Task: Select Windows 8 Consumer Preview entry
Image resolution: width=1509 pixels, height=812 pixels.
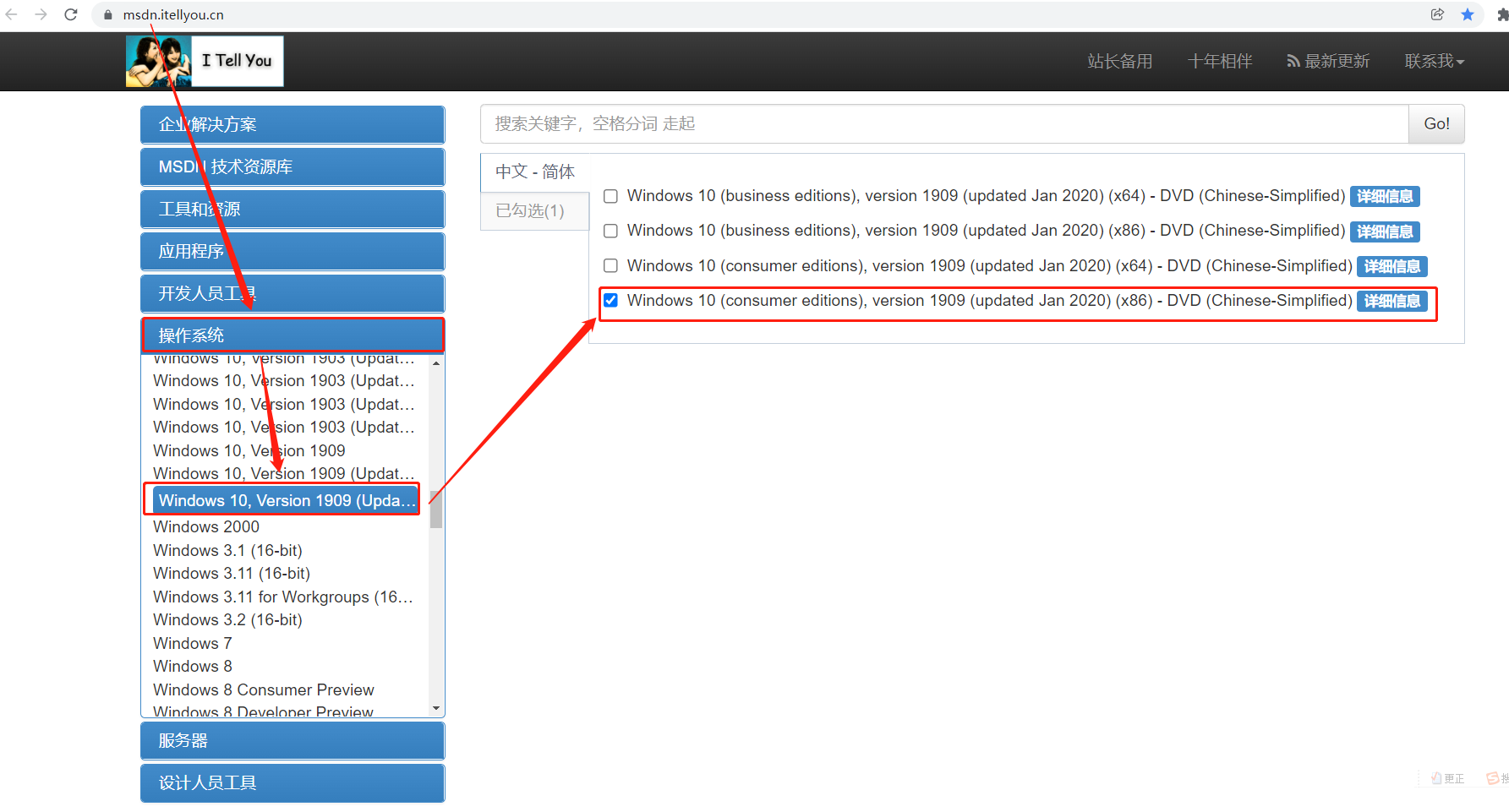Action: click(x=264, y=689)
